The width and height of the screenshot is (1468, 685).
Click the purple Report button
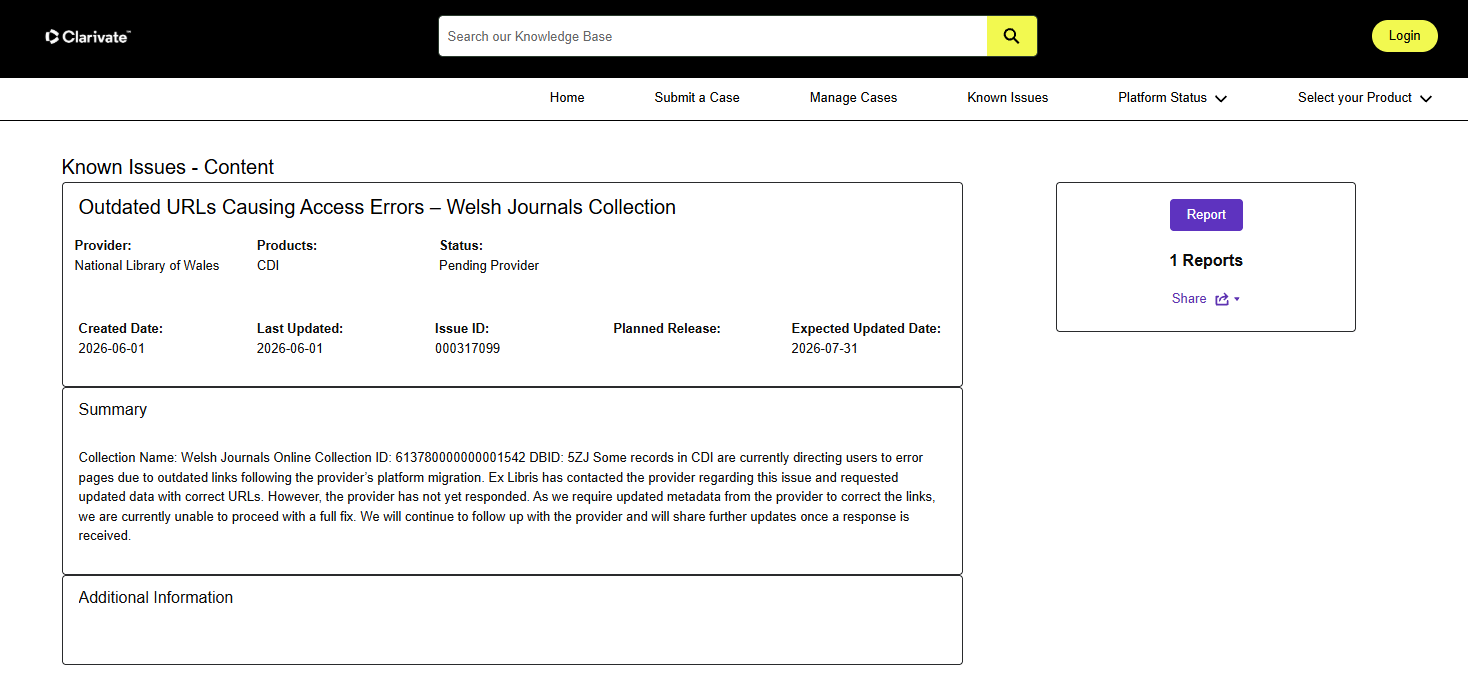click(1206, 215)
